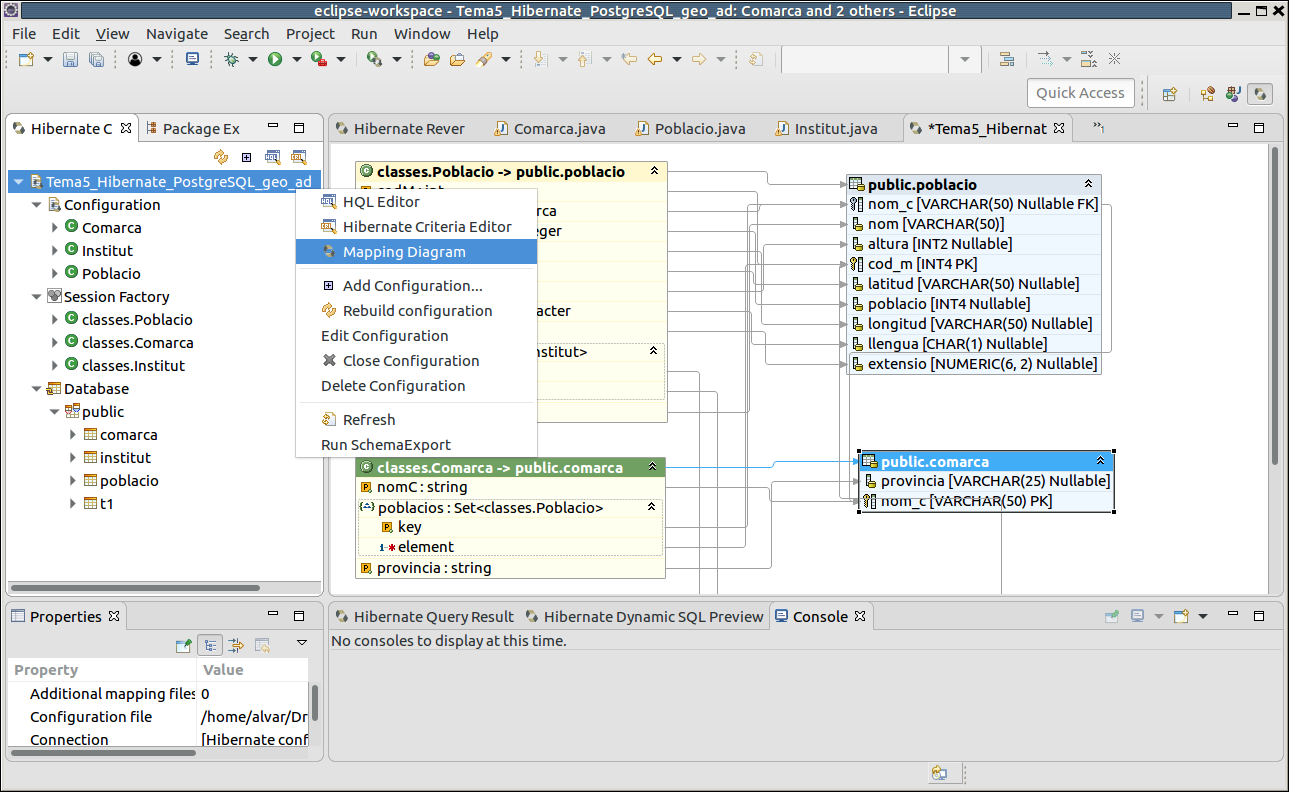Image resolution: width=1289 pixels, height=792 pixels.
Task: Open Hibernate Criteria editor icon in panel toolbar
Action: pyautogui.click(x=298, y=157)
